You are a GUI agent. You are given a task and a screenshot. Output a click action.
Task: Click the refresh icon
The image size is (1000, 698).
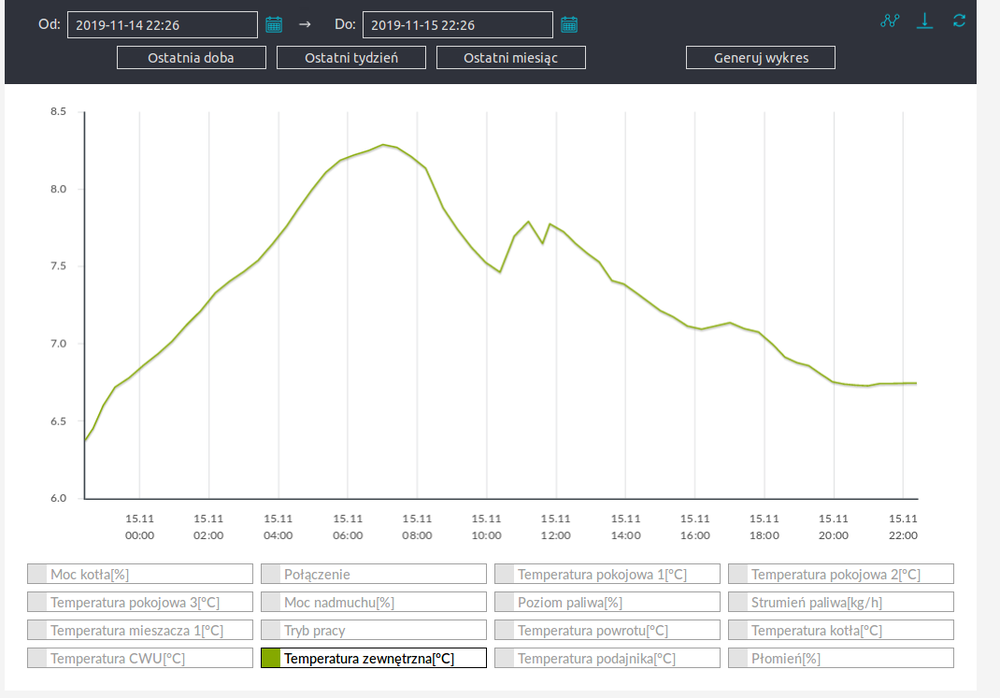pos(959,20)
